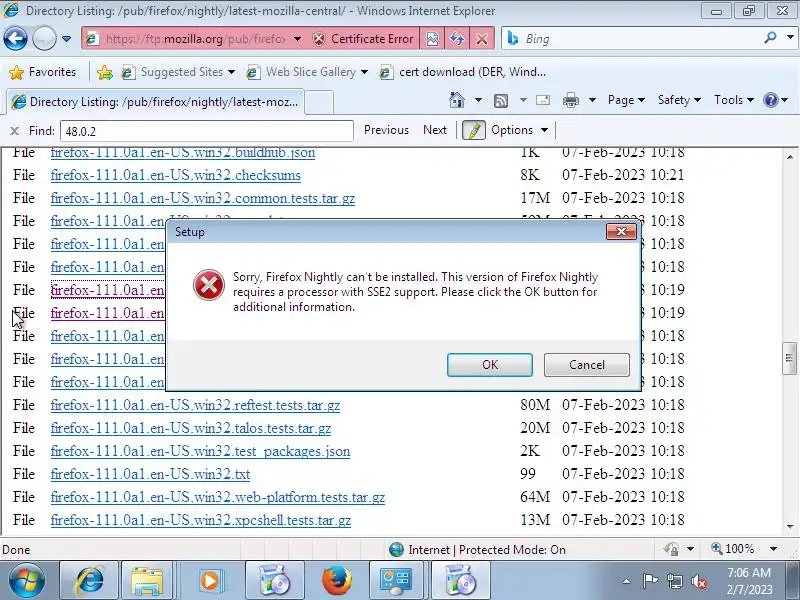Screen dimensions: 800x600
Task: Click the Windows Start orb
Action: [x=27, y=581]
